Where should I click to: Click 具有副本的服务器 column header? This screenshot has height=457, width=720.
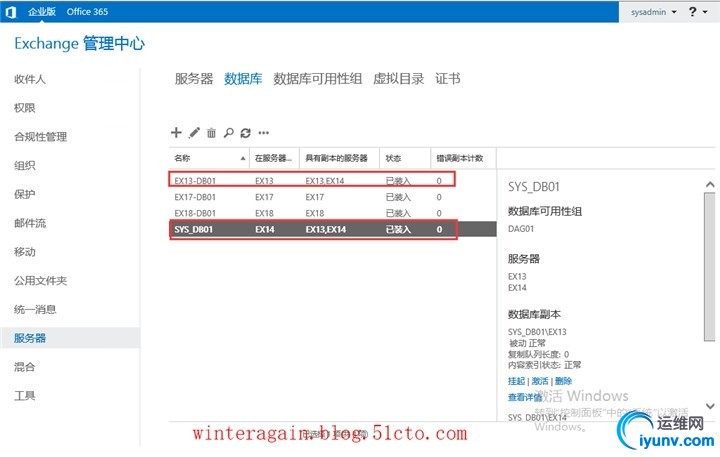(337, 158)
